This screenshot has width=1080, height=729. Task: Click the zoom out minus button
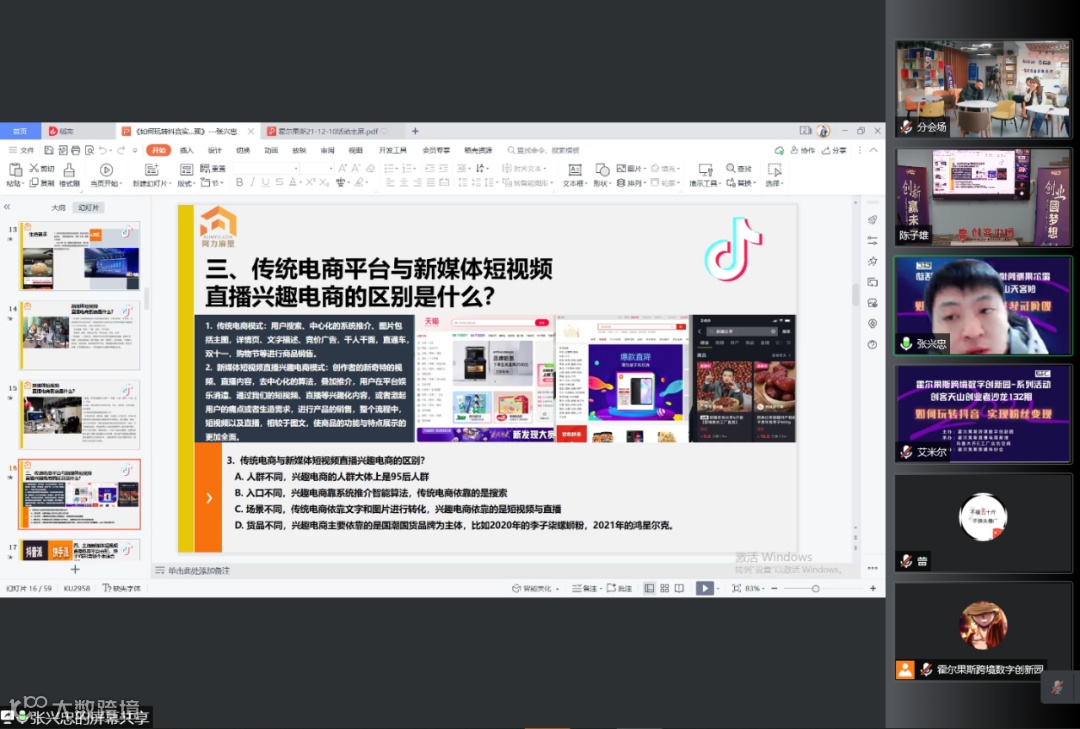774,588
